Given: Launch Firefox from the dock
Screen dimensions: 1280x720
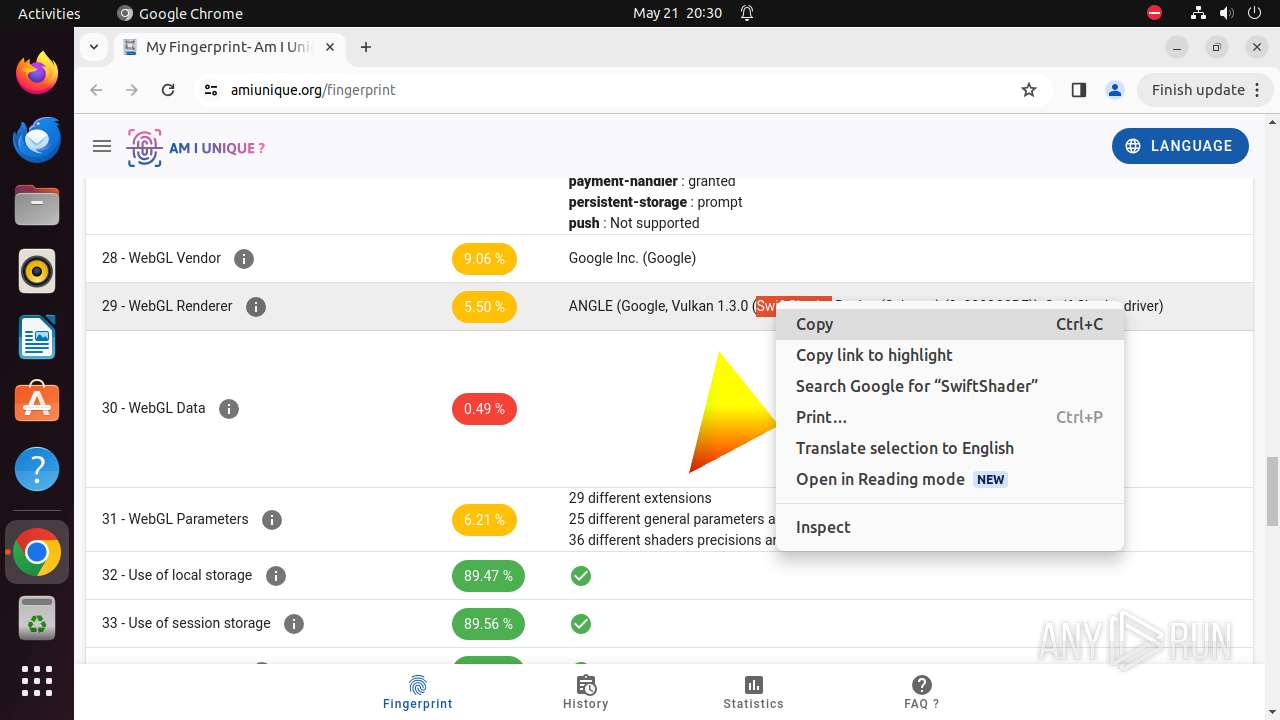Looking at the screenshot, I should (37, 74).
